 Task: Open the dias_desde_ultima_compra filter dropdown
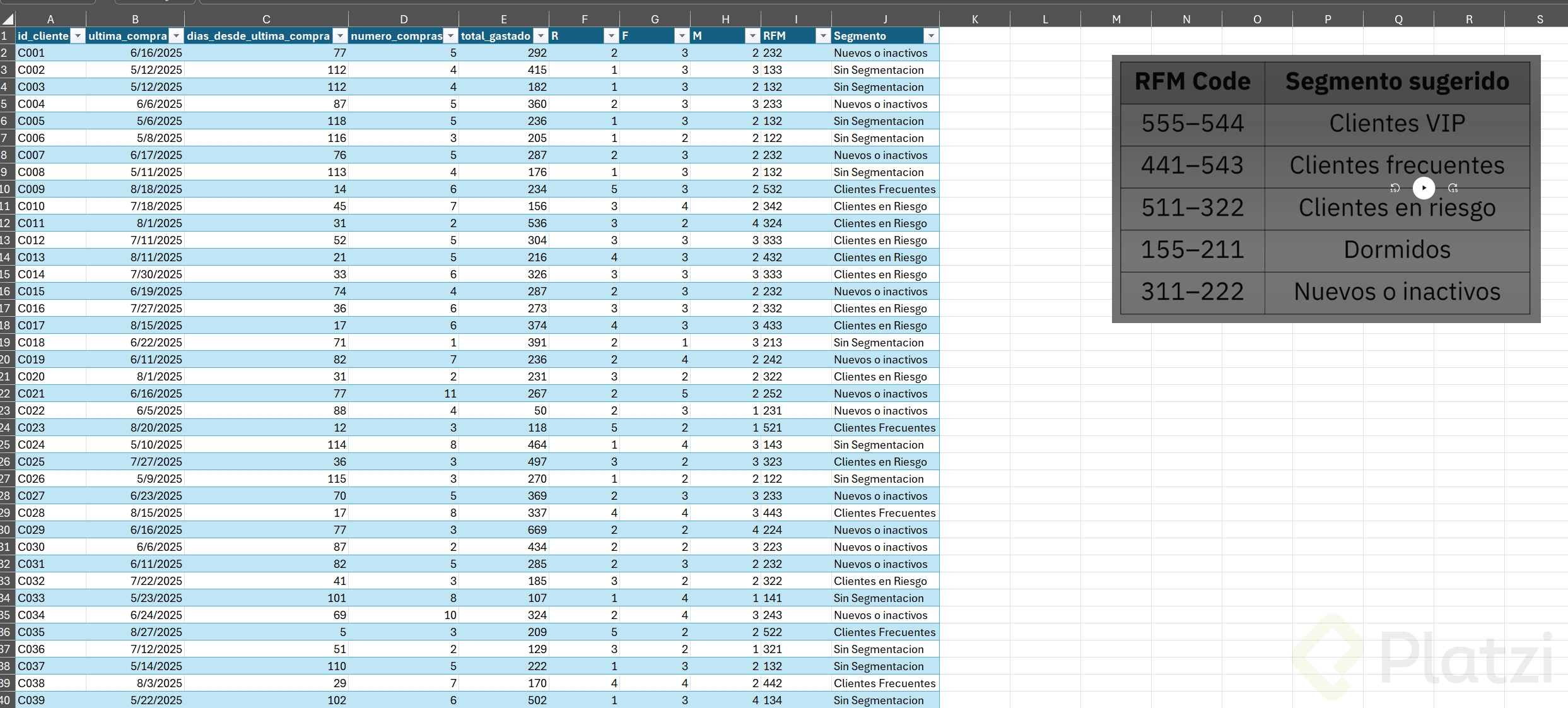[x=341, y=36]
